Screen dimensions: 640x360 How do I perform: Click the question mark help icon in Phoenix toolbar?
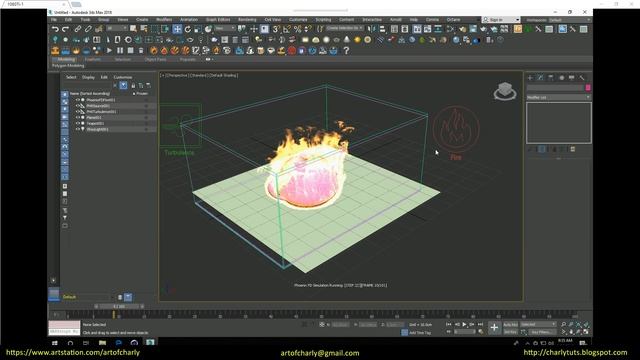(346, 51)
